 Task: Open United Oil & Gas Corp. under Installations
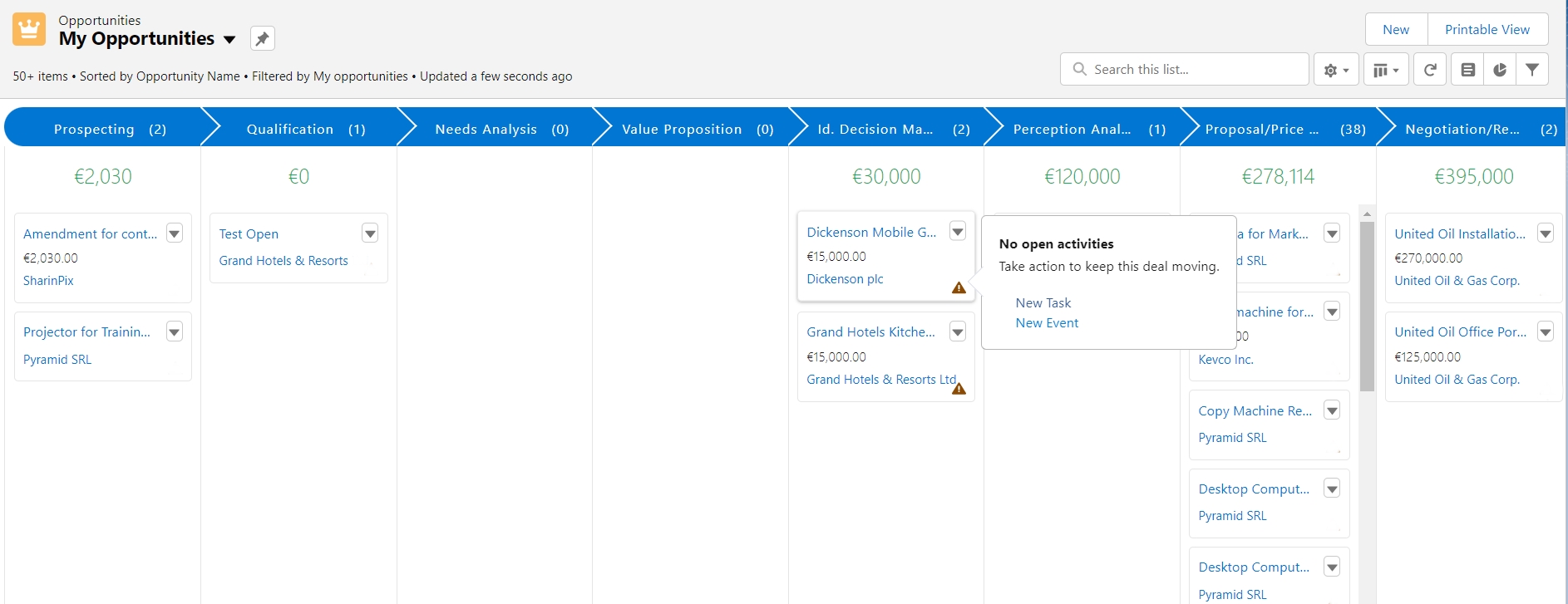tap(1457, 281)
